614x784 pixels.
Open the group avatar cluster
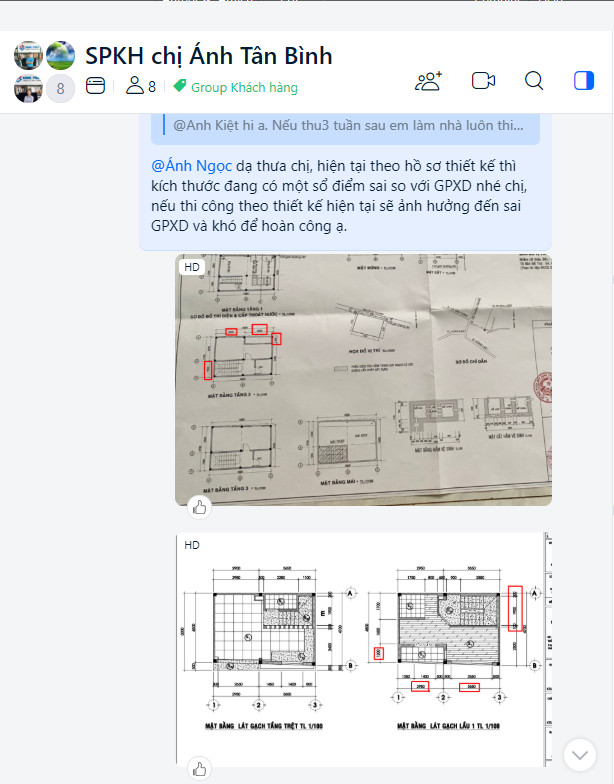coord(44,72)
